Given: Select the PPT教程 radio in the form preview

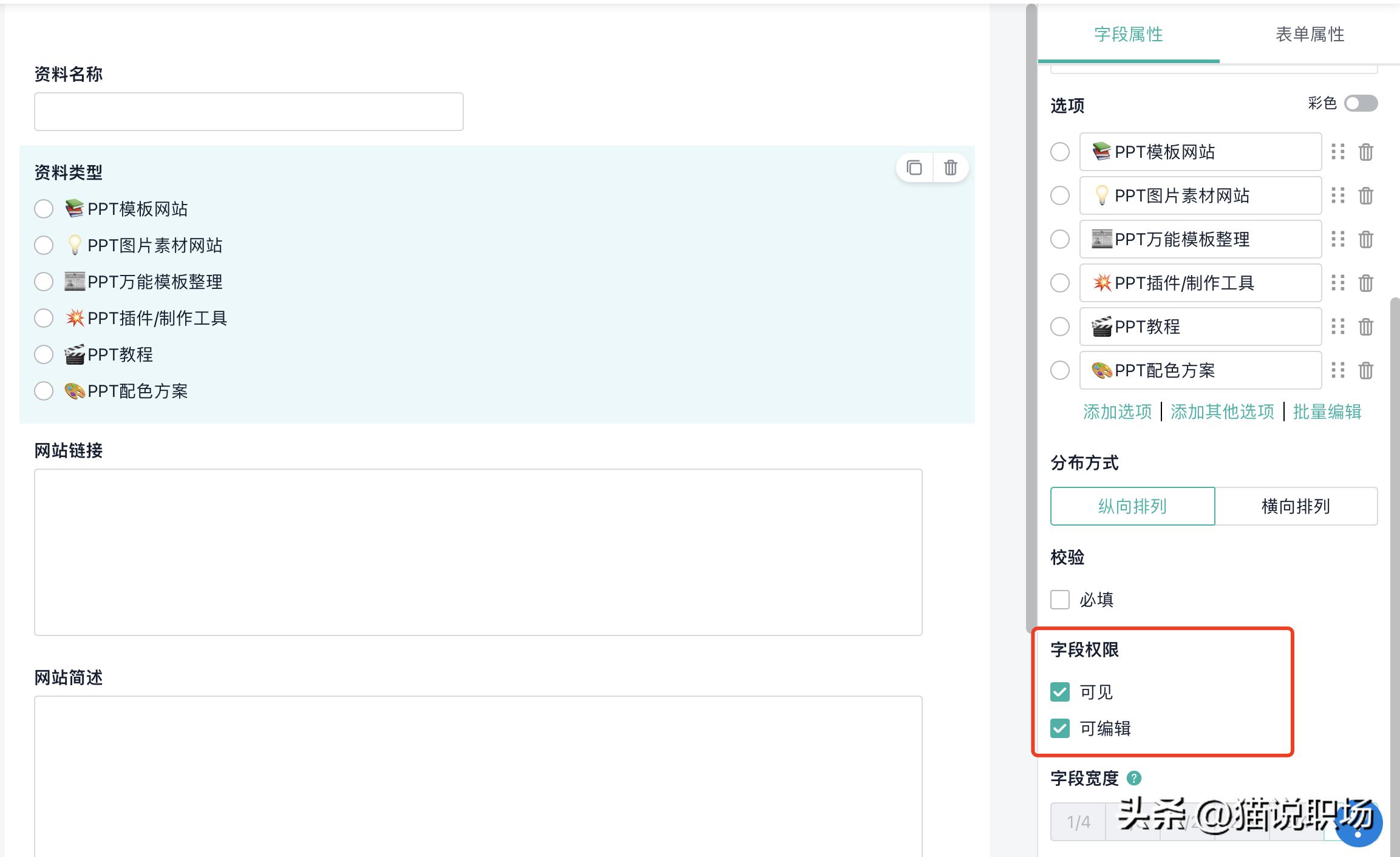Looking at the screenshot, I should click(43, 354).
